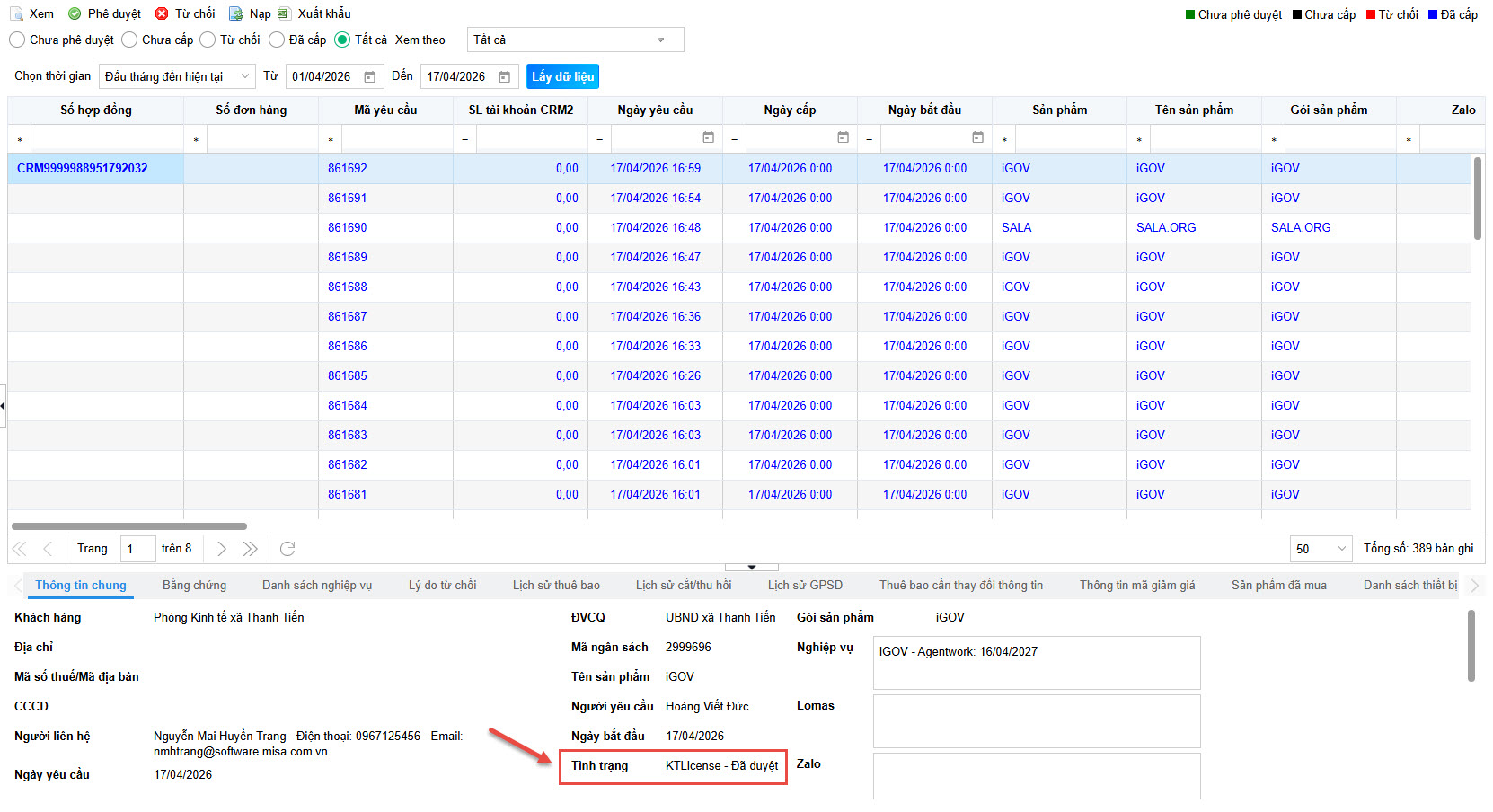The height and width of the screenshot is (812, 1493).
Task: Select the Đã cấp radio option
Action: point(277,40)
